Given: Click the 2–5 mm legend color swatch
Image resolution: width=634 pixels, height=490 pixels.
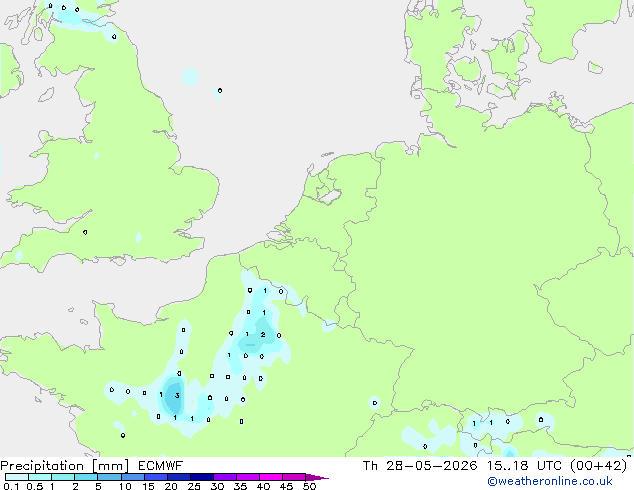Looking at the screenshot, I should [x=86, y=477].
